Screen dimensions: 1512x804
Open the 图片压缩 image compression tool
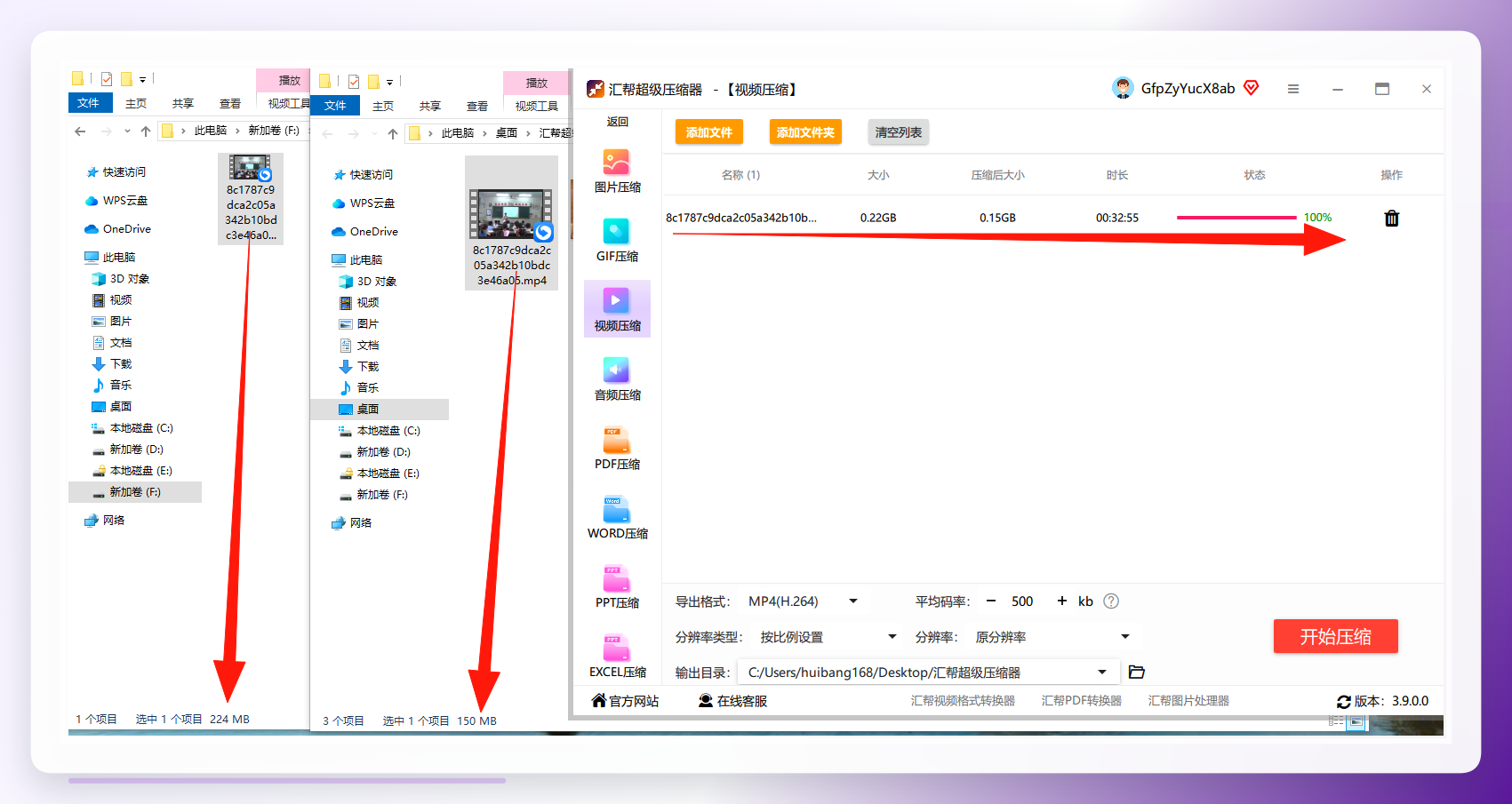[x=617, y=171]
